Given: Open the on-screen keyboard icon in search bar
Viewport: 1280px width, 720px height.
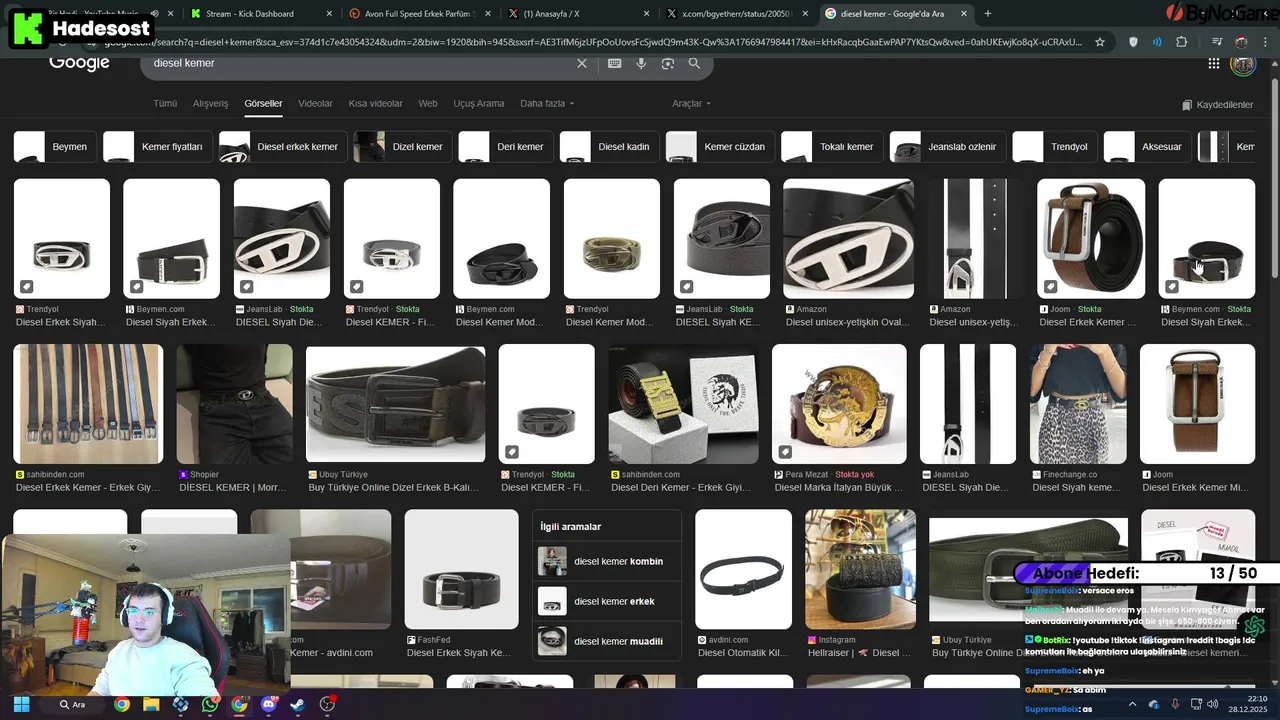Looking at the screenshot, I should click(614, 63).
